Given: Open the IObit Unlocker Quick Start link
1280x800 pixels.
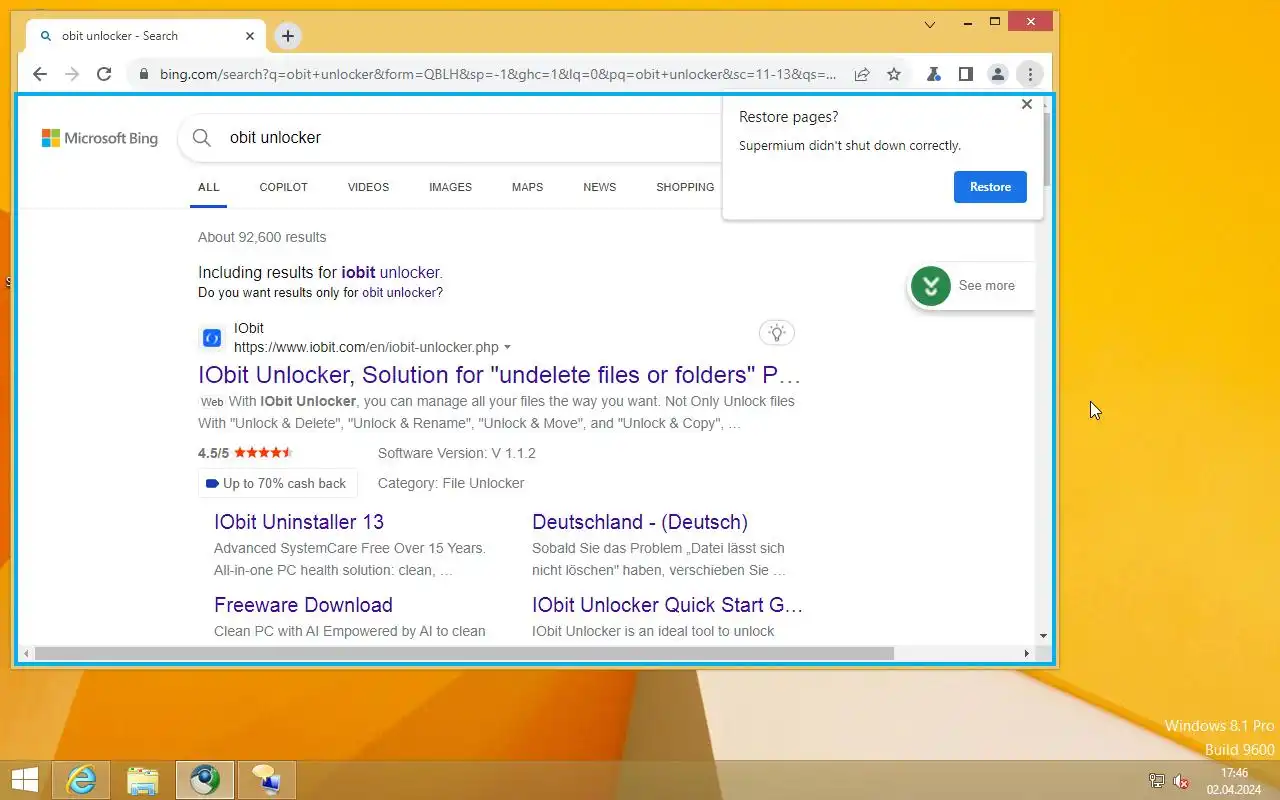Looking at the screenshot, I should tap(668, 605).
